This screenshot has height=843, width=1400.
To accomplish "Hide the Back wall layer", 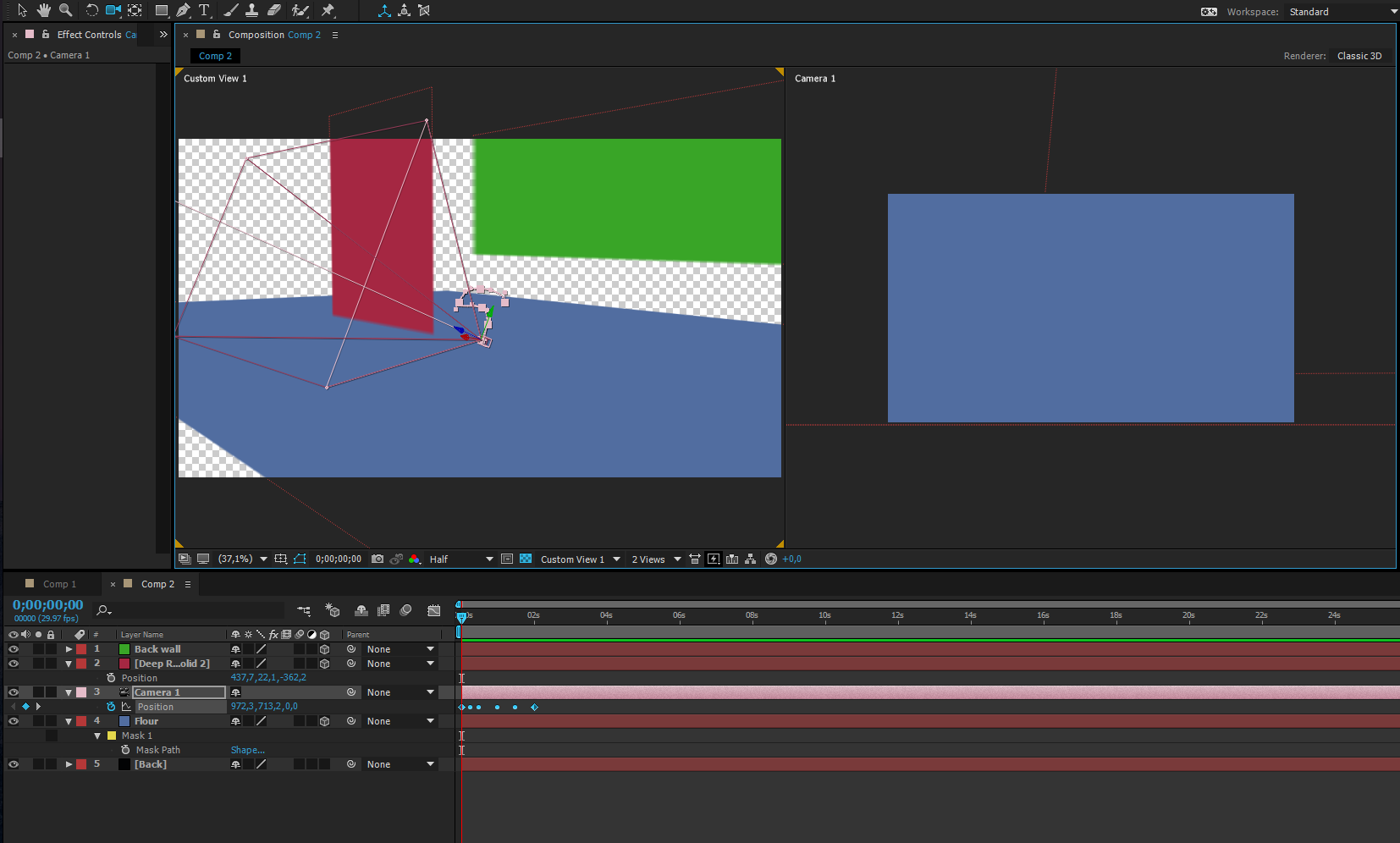I will pyautogui.click(x=14, y=649).
